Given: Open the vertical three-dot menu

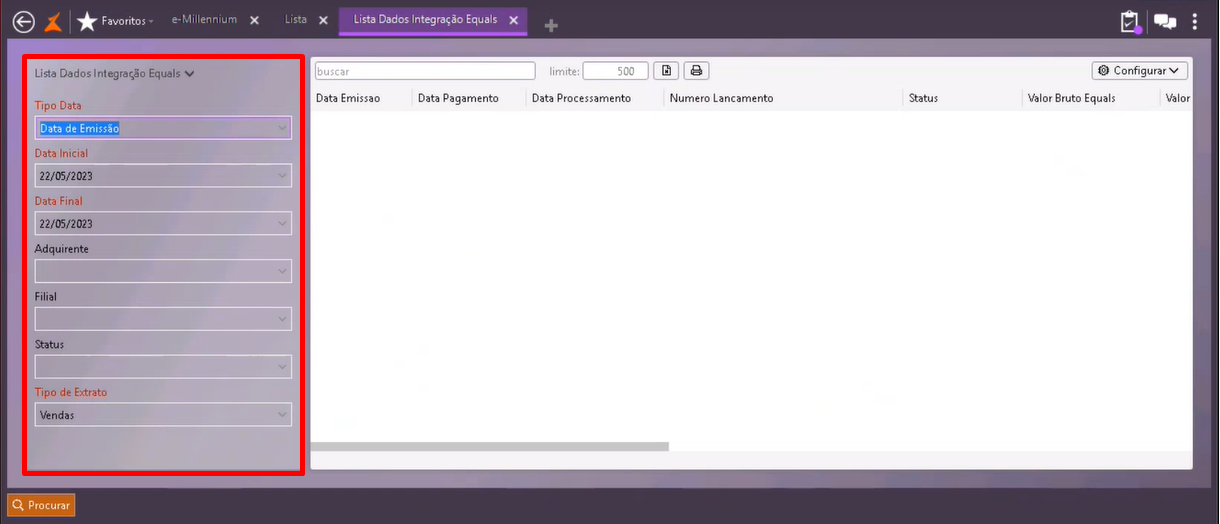Looking at the screenshot, I should tap(1195, 22).
